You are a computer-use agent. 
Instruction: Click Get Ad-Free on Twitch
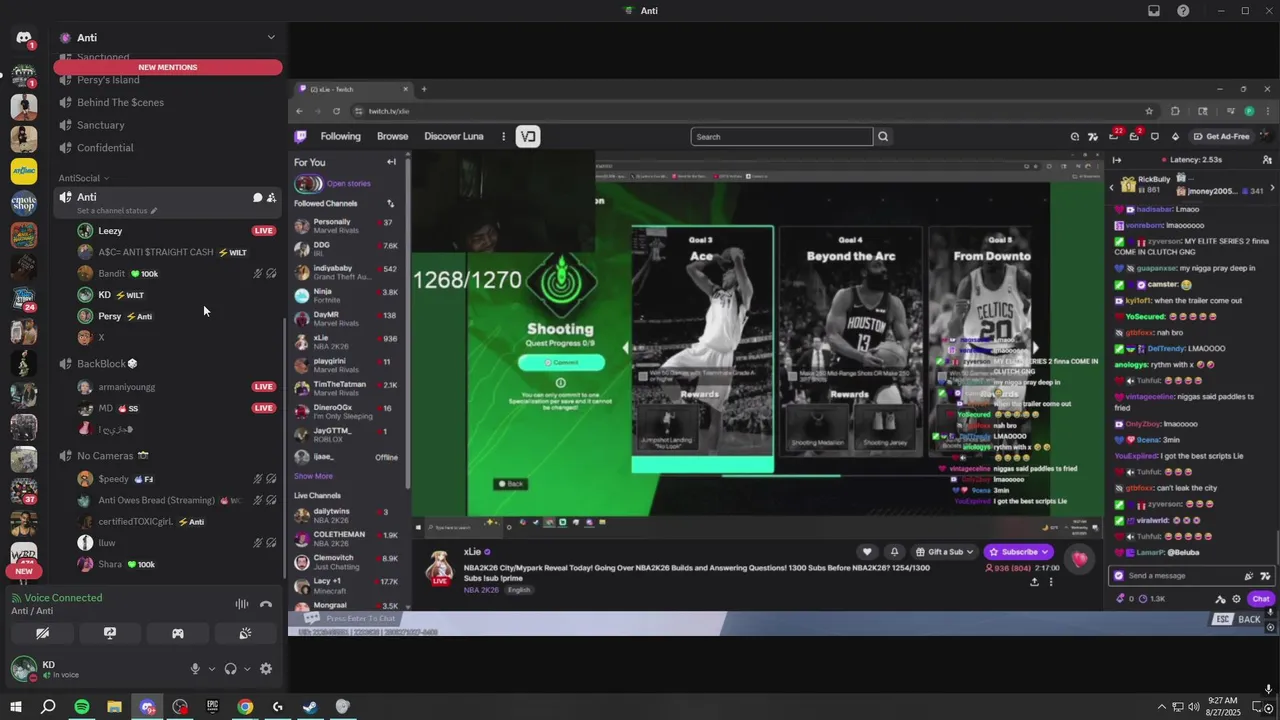pyautogui.click(x=1221, y=137)
